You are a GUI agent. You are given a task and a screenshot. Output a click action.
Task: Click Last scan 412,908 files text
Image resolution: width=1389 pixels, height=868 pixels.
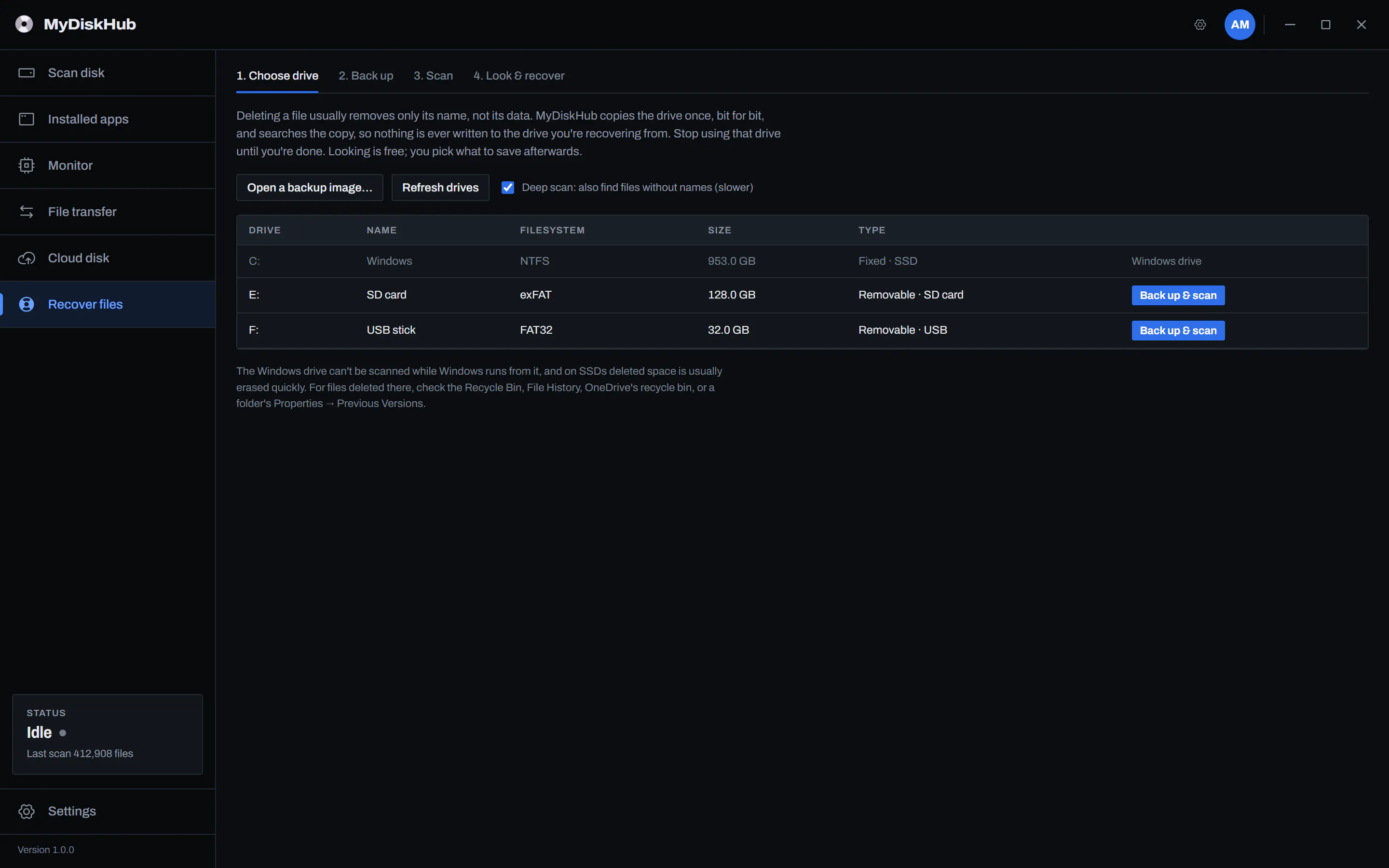pyautogui.click(x=80, y=754)
